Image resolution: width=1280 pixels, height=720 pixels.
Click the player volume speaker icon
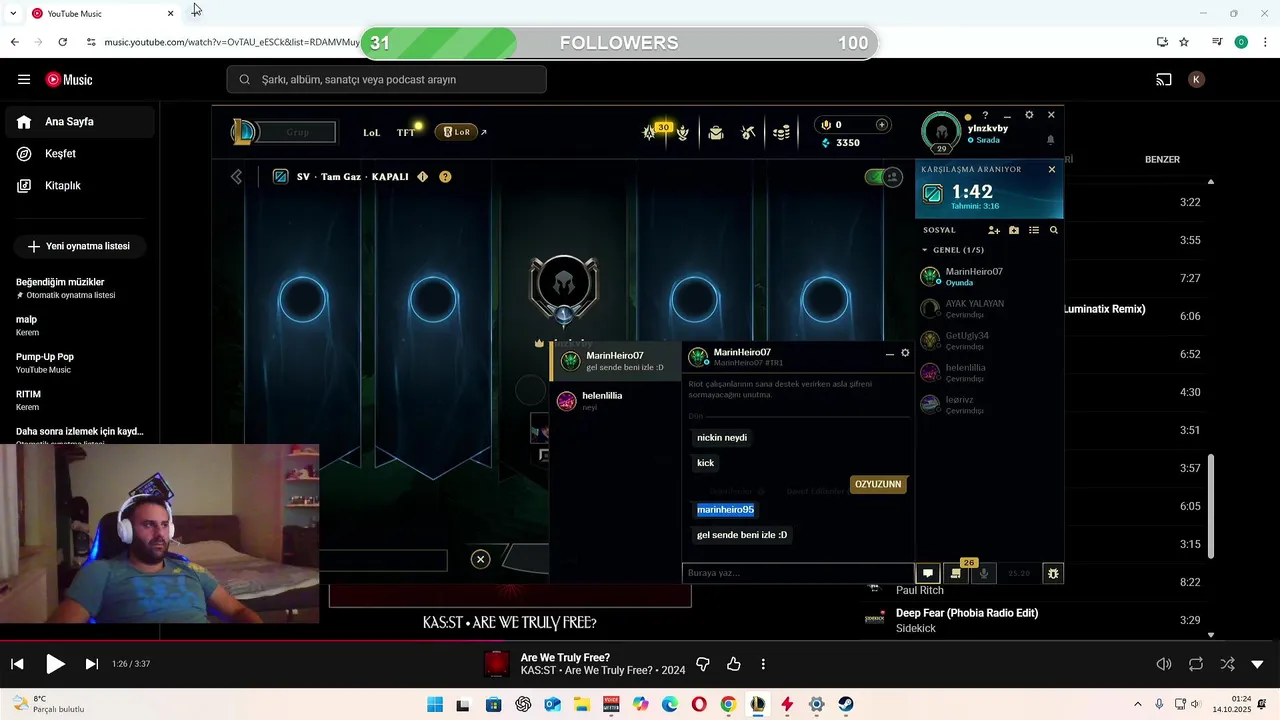pyautogui.click(x=1164, y=664)
